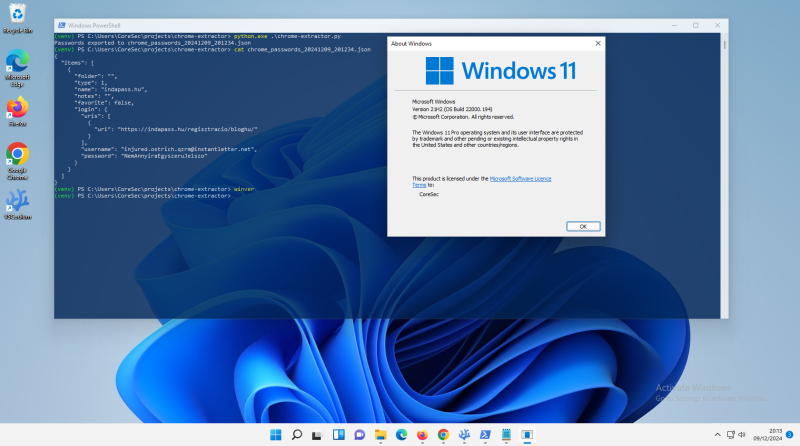Click OK in the About Windows dialog
The image size is (800, 446).
pos(583,227)
